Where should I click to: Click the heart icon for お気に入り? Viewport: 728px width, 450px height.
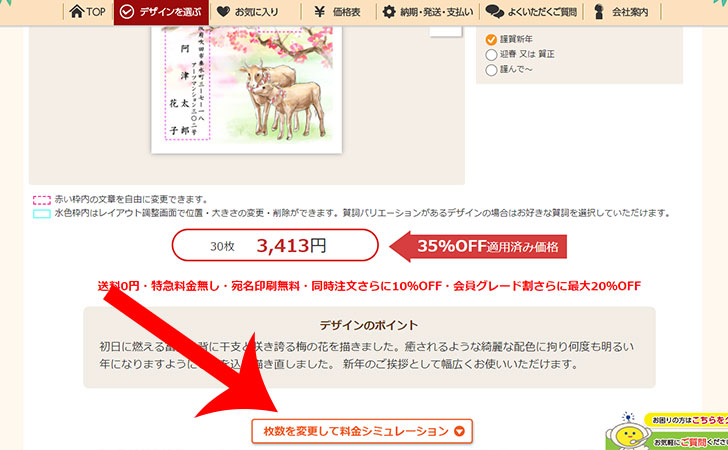pyautogui.click(x=223, y=11)
